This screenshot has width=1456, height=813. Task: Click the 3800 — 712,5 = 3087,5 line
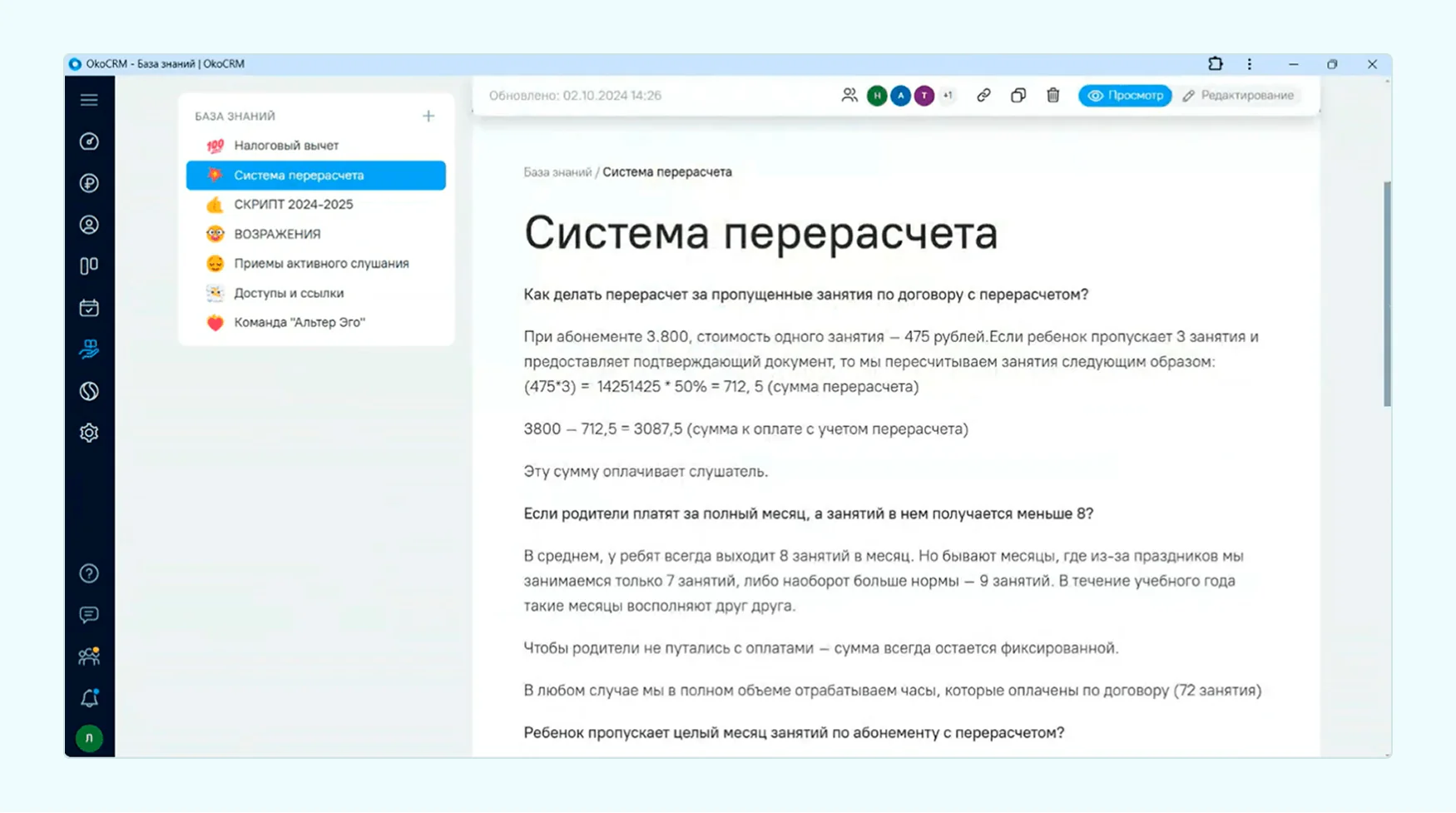point(745,429)
